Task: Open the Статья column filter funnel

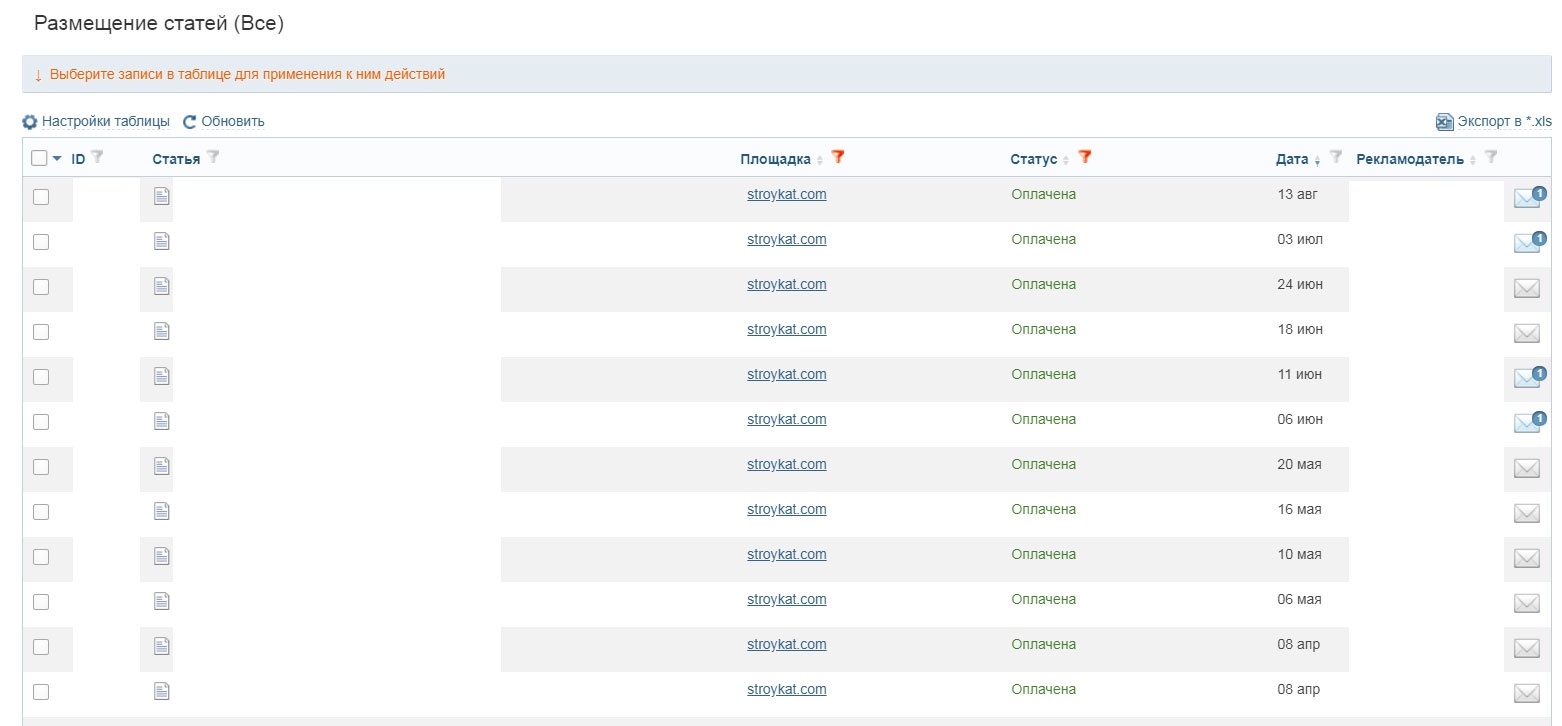Action: 212,157
